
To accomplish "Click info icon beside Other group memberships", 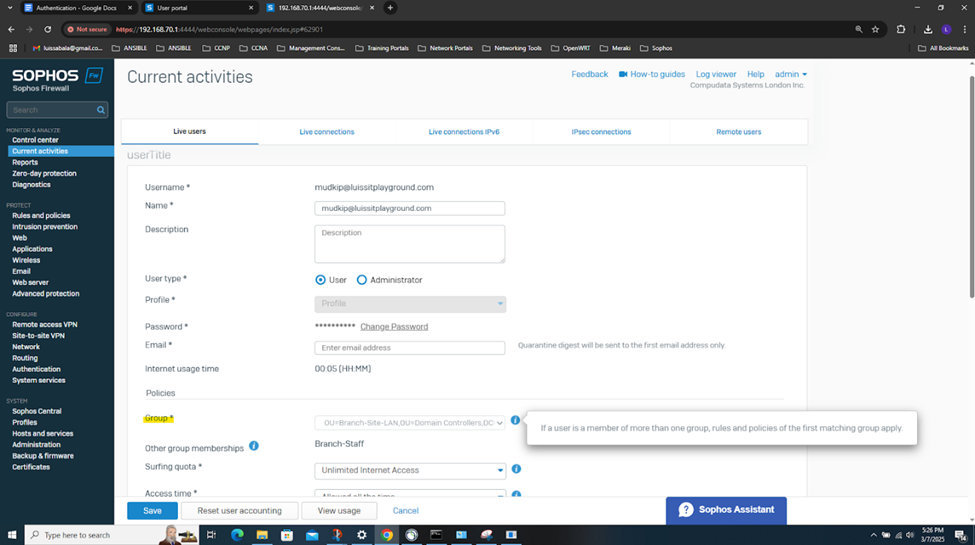I will (254, 445).
